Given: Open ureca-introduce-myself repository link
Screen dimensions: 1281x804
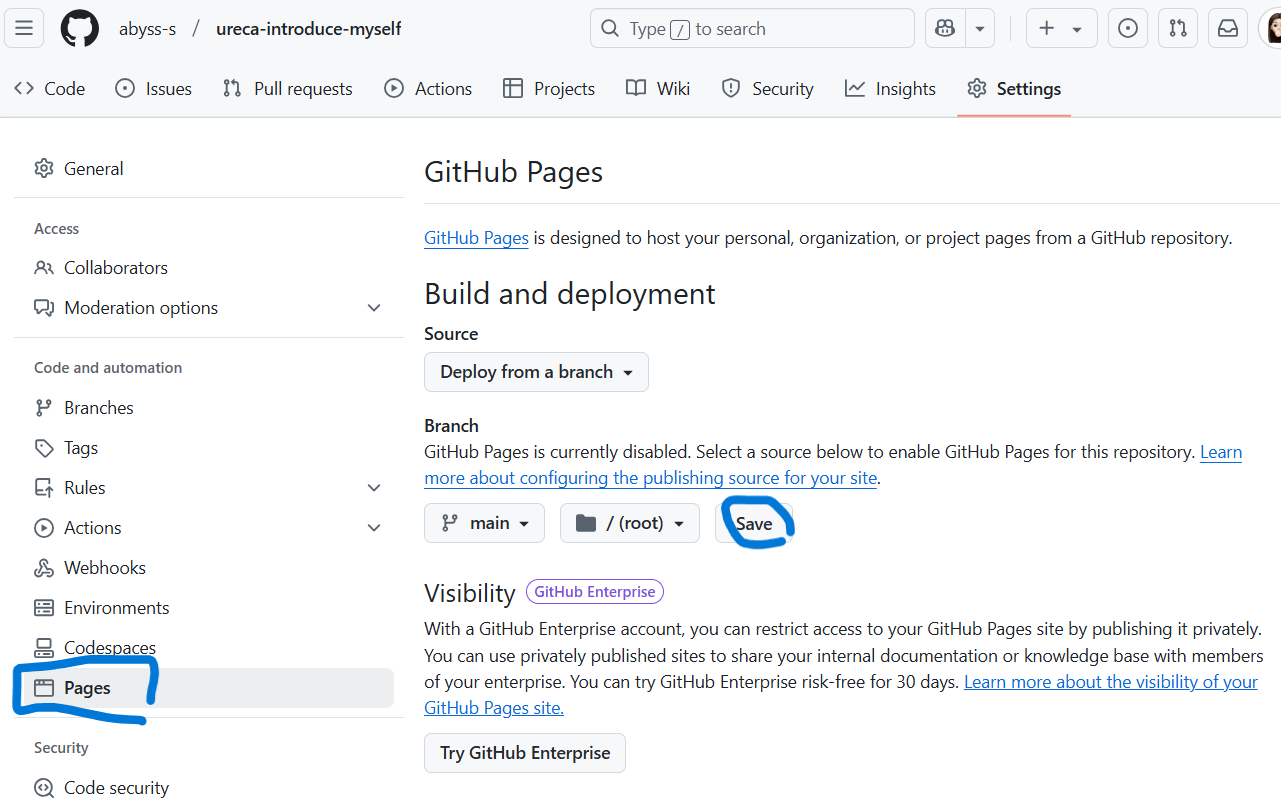Looking at the screenshot, I should (x=309, y=29).
